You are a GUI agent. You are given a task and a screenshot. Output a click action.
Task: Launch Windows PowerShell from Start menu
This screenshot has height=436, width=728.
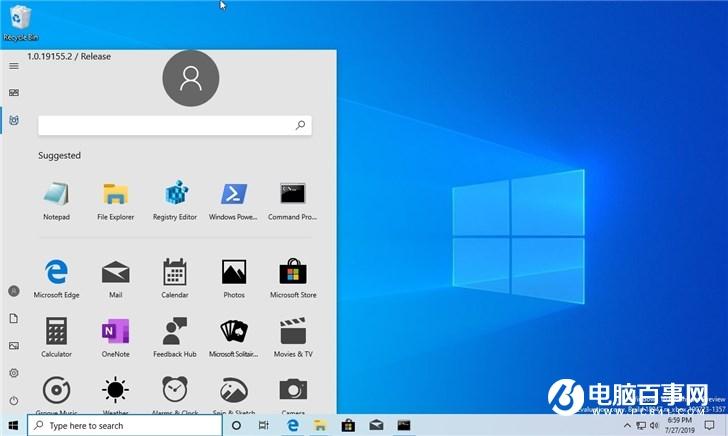(x=234, y=202)
